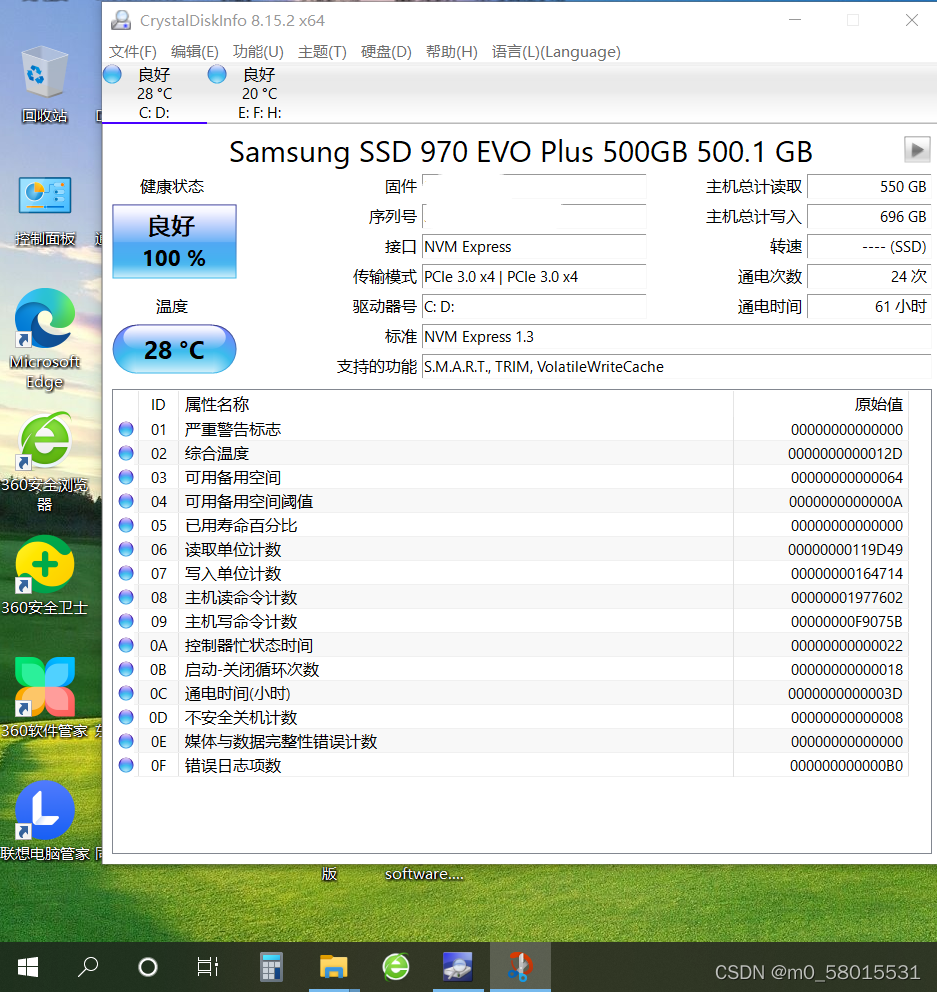Select row 08 主机读命令计数

[511, 597]
